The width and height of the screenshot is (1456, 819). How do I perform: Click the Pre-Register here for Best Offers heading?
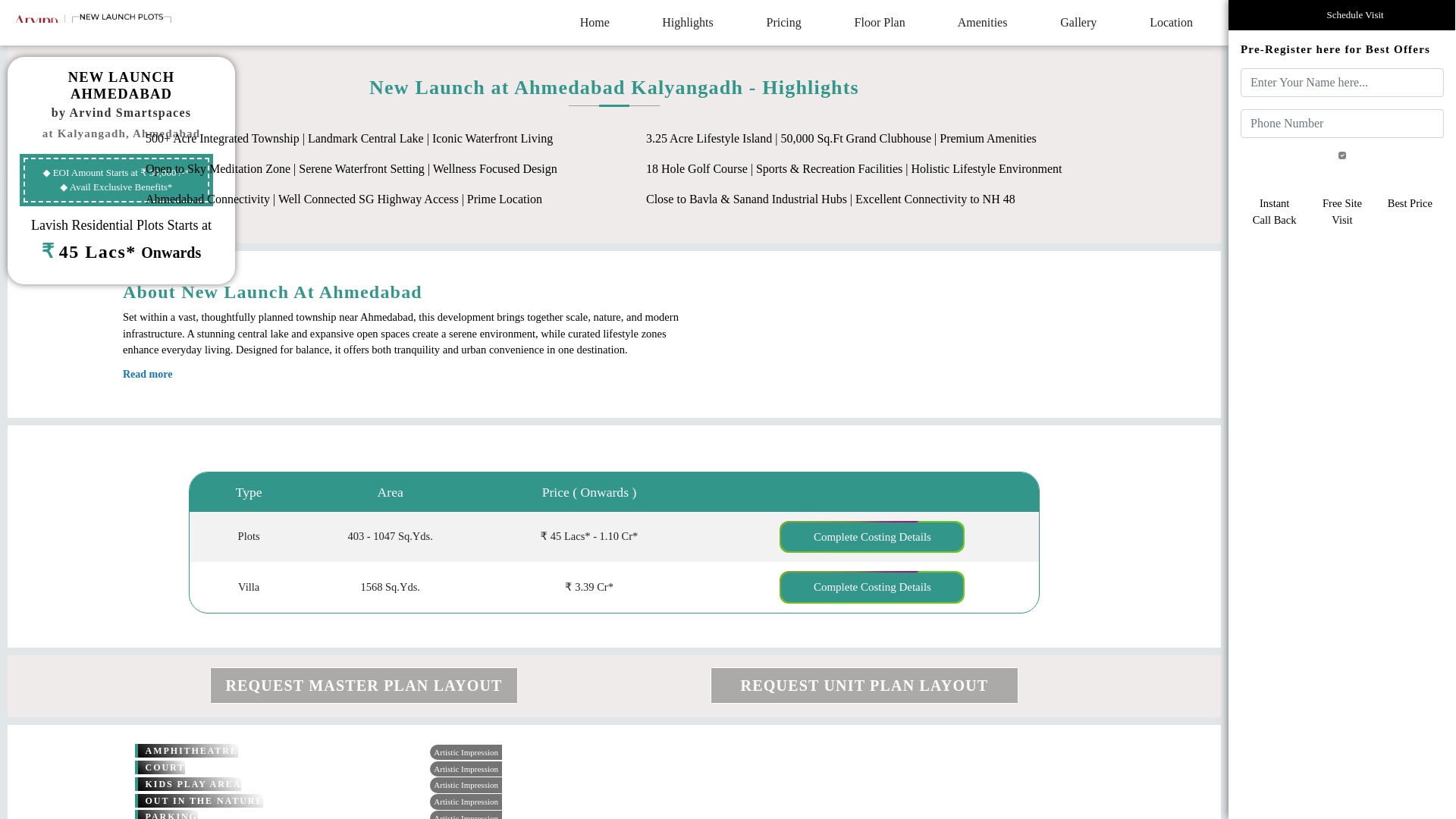tap(1335, 49)
